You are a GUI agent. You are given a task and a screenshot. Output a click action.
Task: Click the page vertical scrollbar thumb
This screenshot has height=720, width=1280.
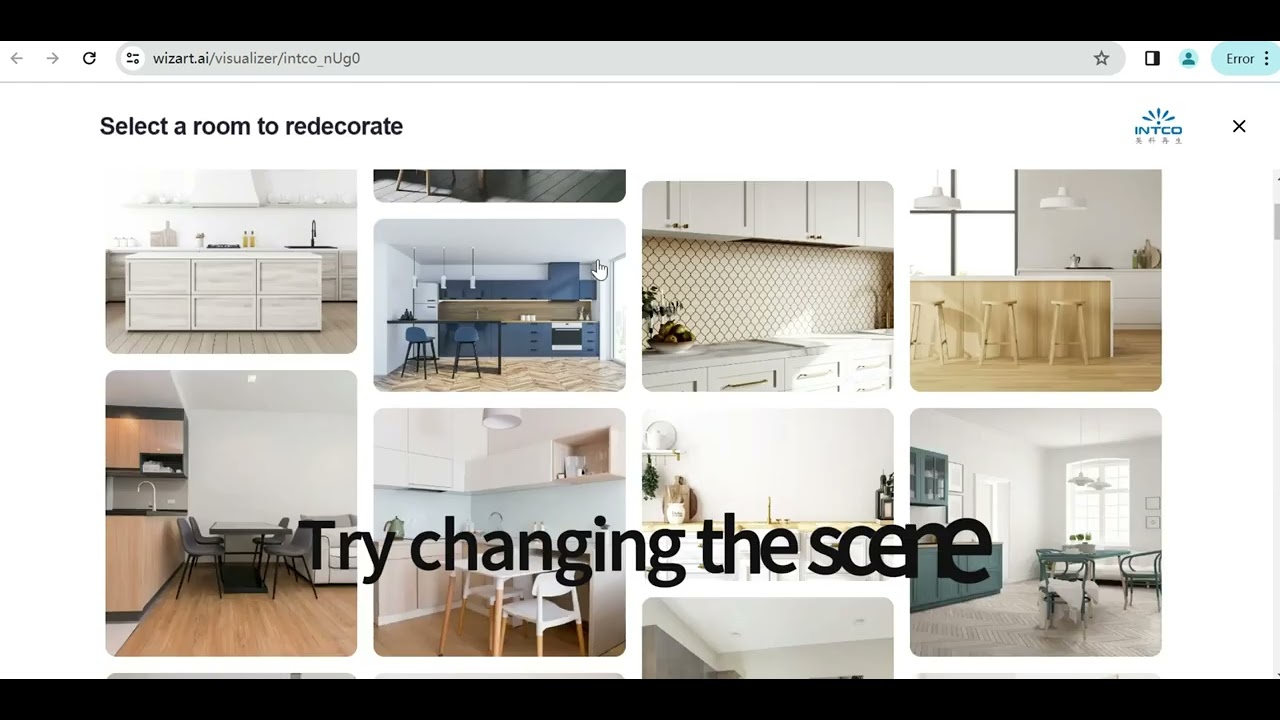1276,221
